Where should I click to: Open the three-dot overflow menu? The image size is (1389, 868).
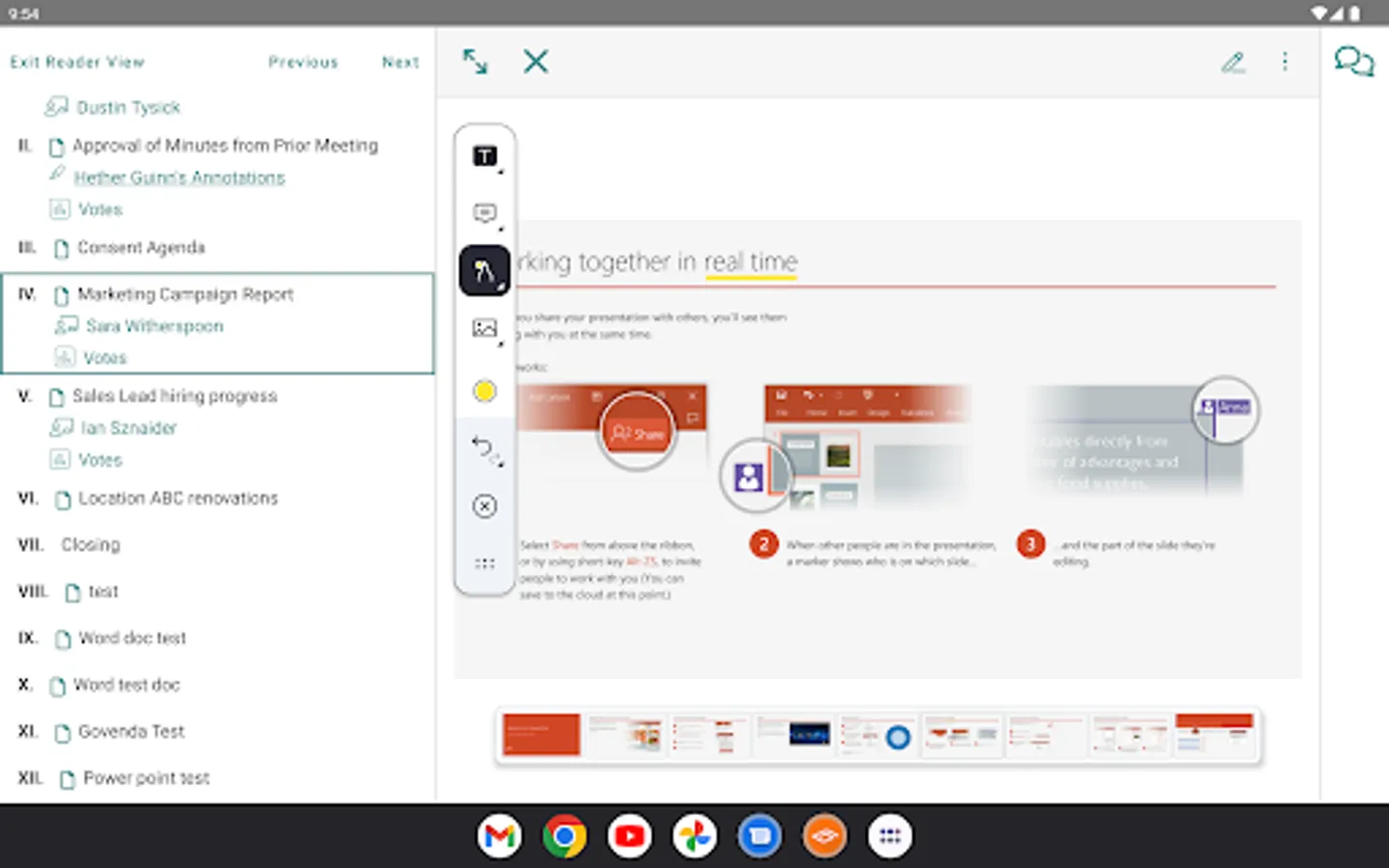click(x=1285, y=62)
